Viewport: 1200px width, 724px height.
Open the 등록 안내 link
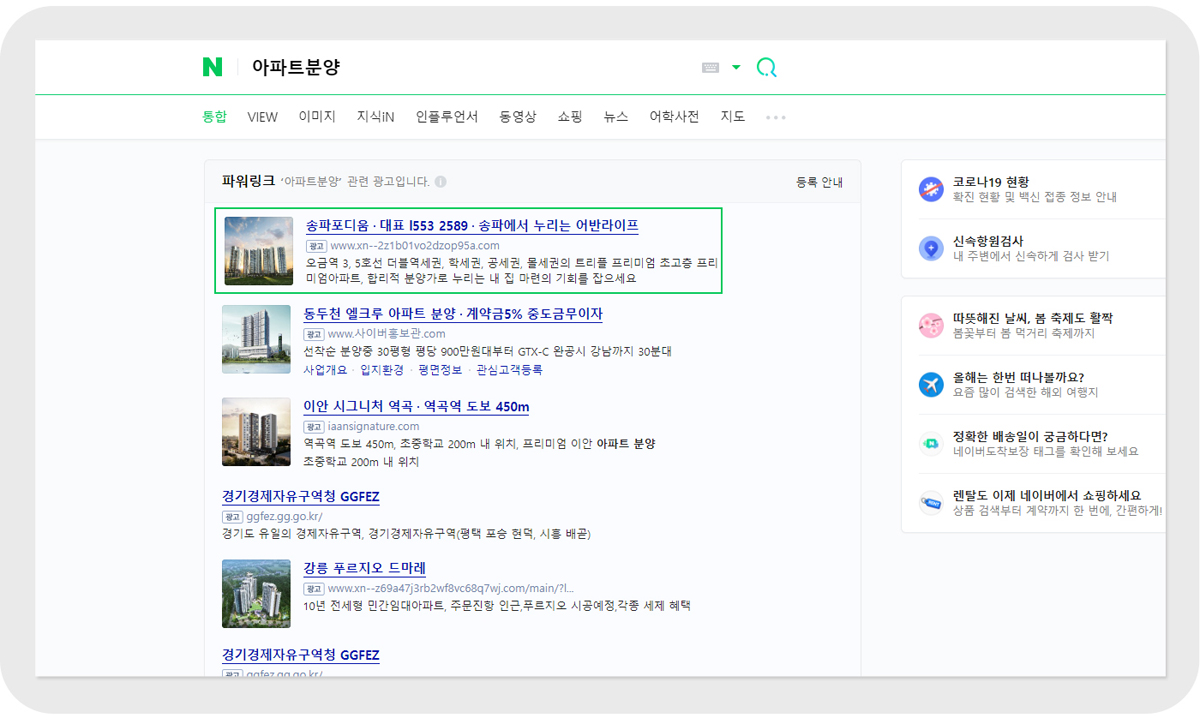[819, 182]
